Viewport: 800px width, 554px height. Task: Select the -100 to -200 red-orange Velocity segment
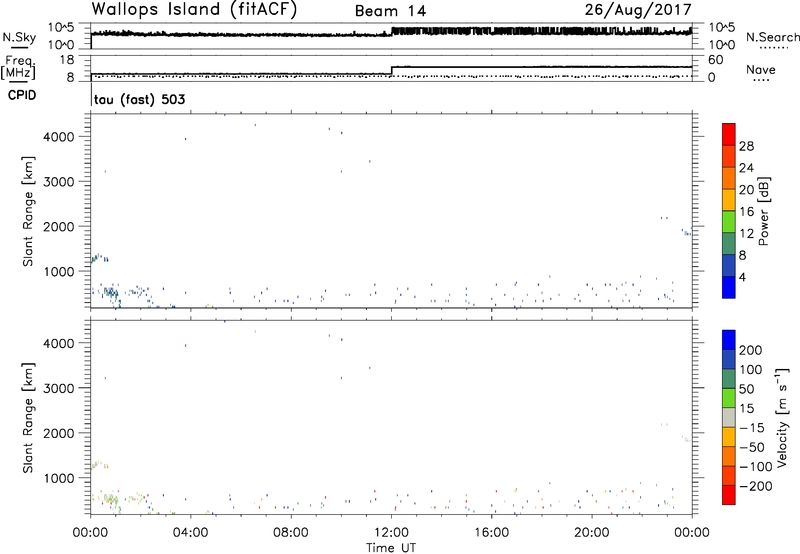(x=729, y=475)
